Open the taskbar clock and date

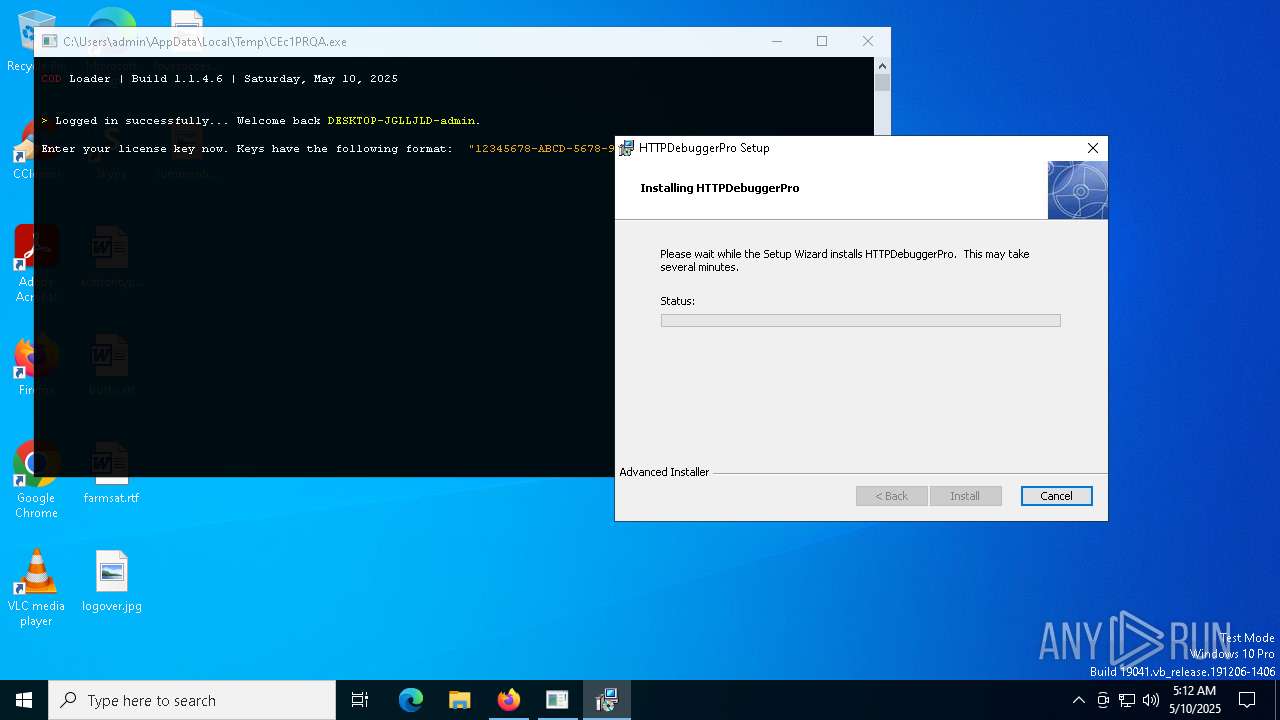[1194, 700]
